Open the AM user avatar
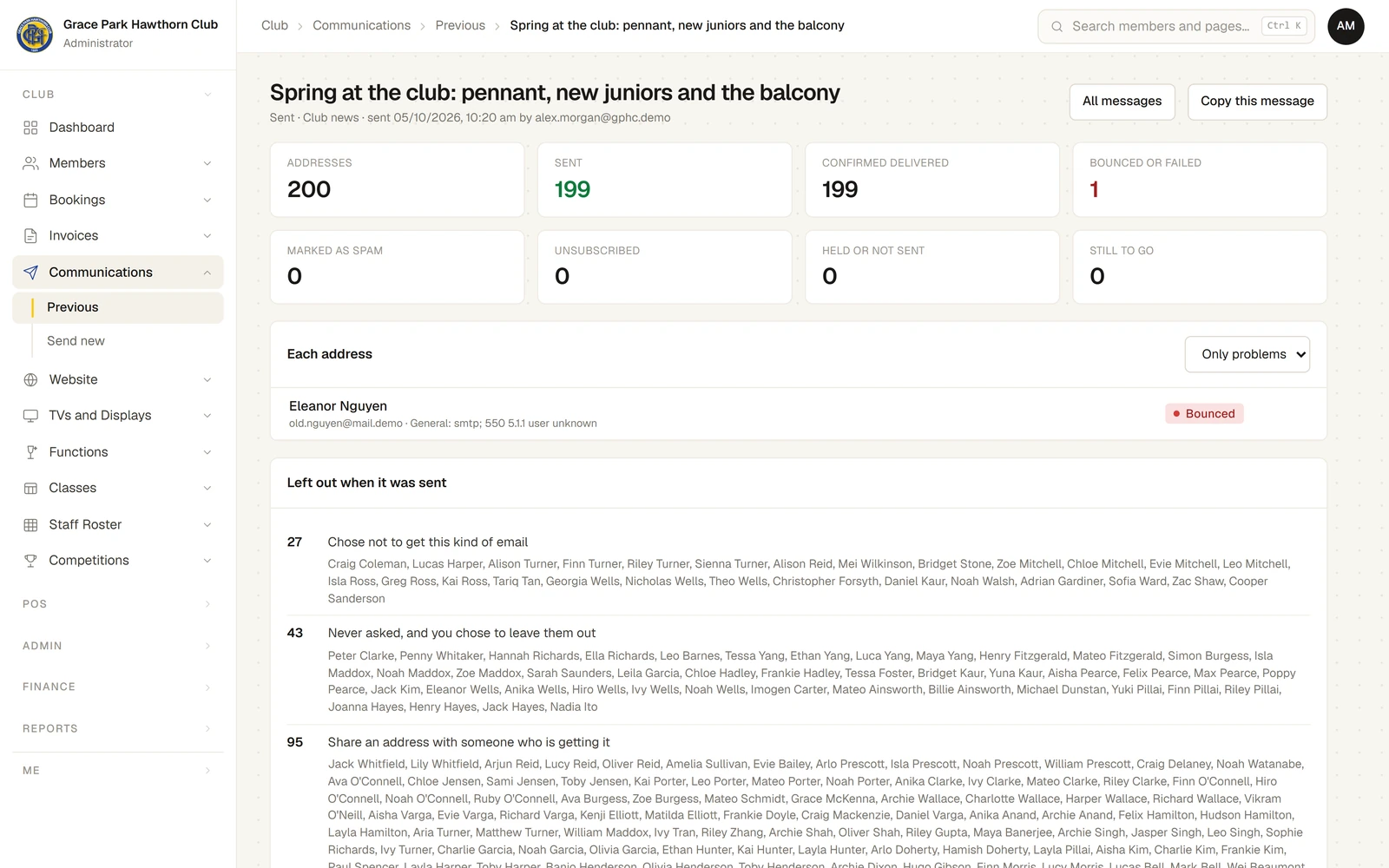 point(1346,26)
